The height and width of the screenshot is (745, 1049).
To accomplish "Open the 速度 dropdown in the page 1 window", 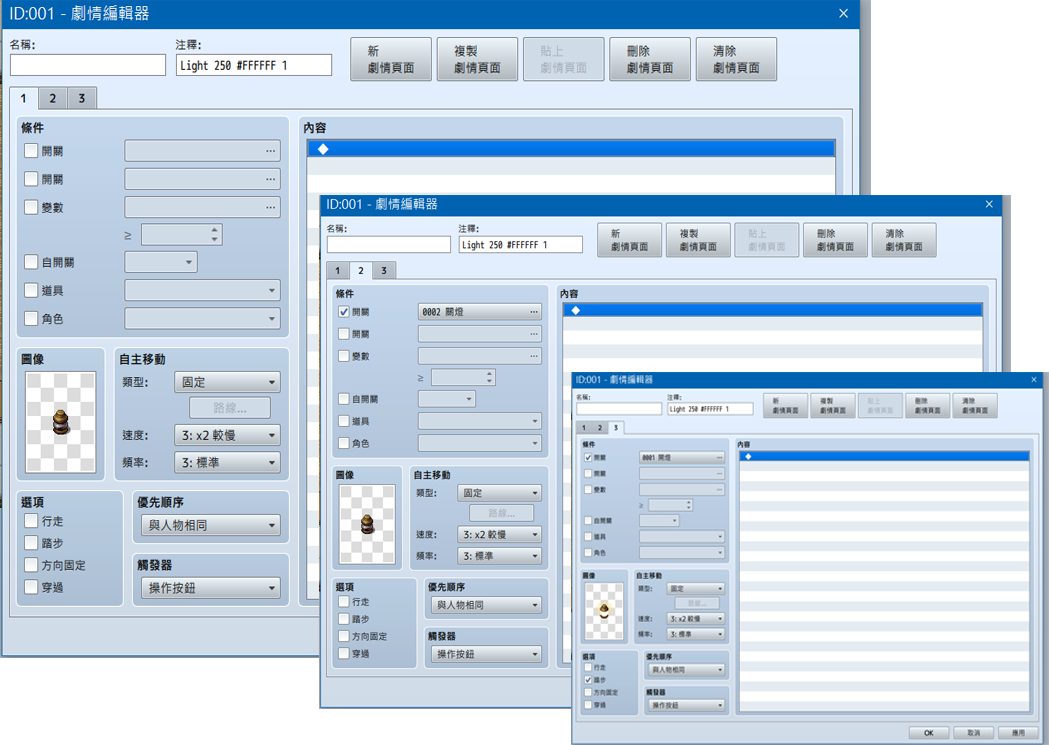I will click(227, 435).
